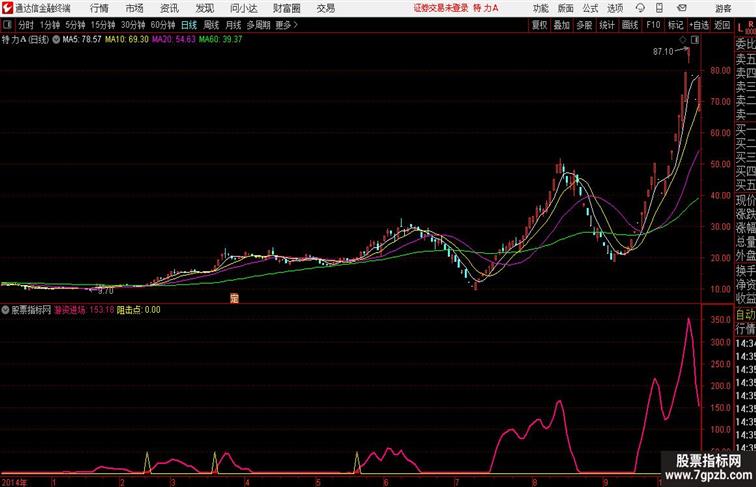Click the 标记 mark button
This screenshot has height=487, width=756.
[x=675, y=25]
